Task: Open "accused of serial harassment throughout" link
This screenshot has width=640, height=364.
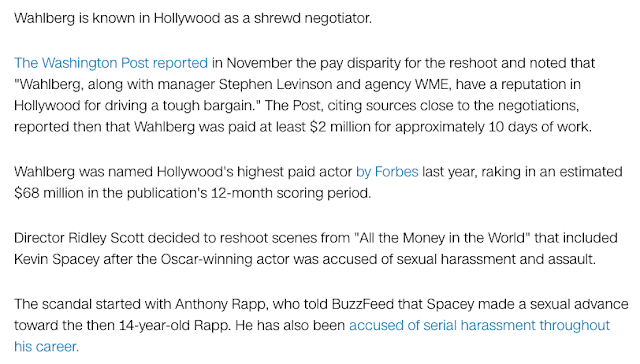Action: pos(479,325)
